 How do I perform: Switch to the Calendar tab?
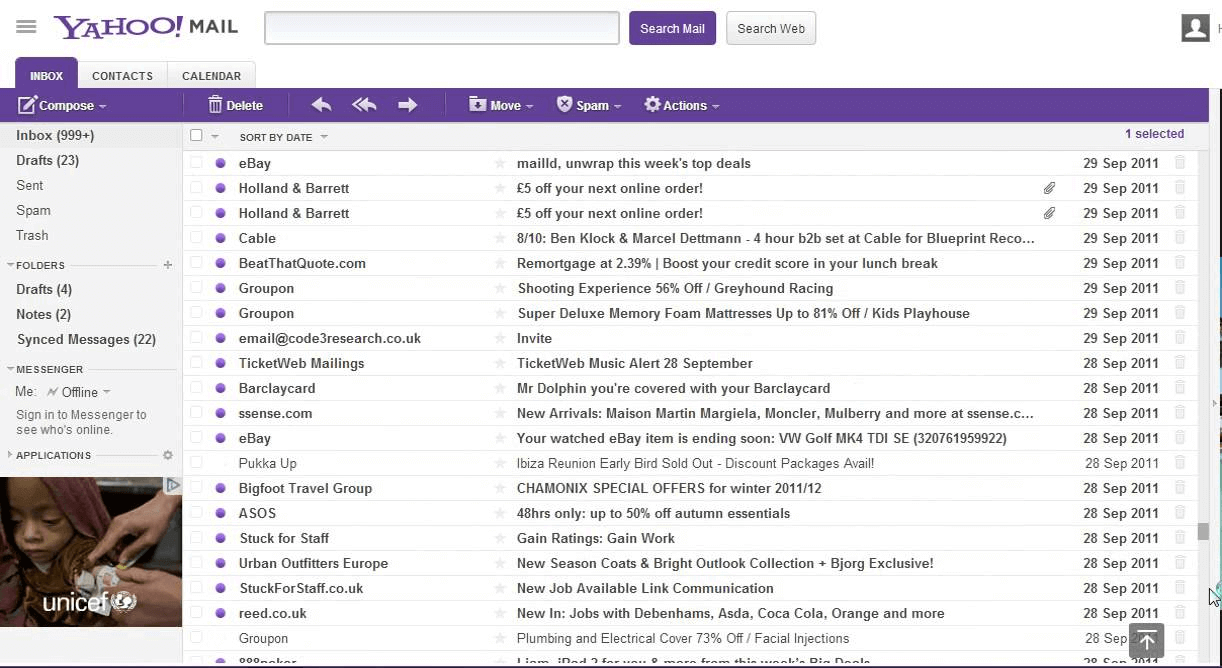point(211,76)
